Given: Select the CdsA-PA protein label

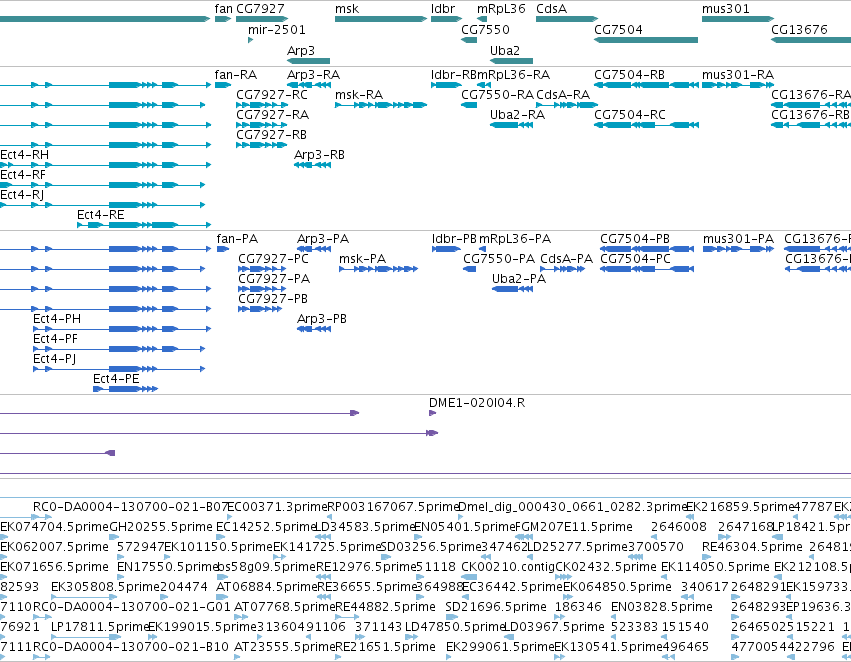Looking at the screenshot, I should click(x=567, y=259).
